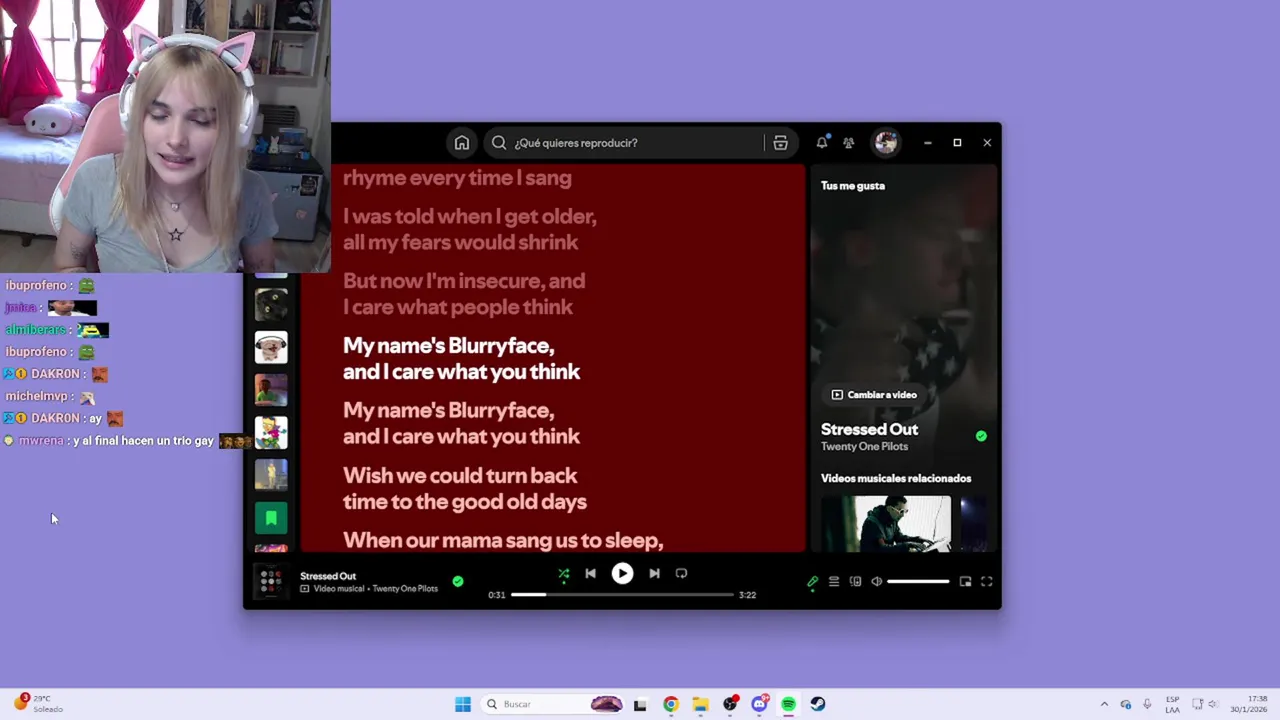Image resolution: width=1280 pixels, height=720 pixels.
Task: Click the OneDrive cloud icon in the tray
Action: click(1126, 704)
